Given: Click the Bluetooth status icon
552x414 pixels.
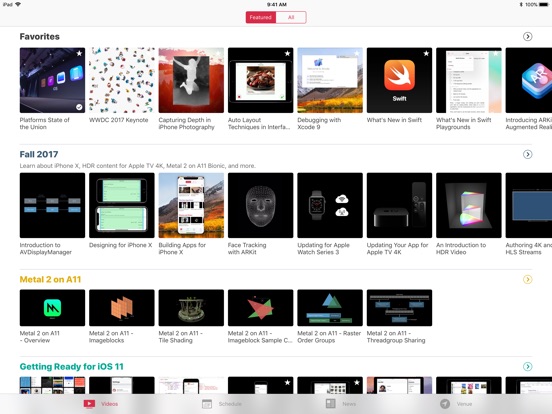Looking at the screenshot, I should coord(521,4).
